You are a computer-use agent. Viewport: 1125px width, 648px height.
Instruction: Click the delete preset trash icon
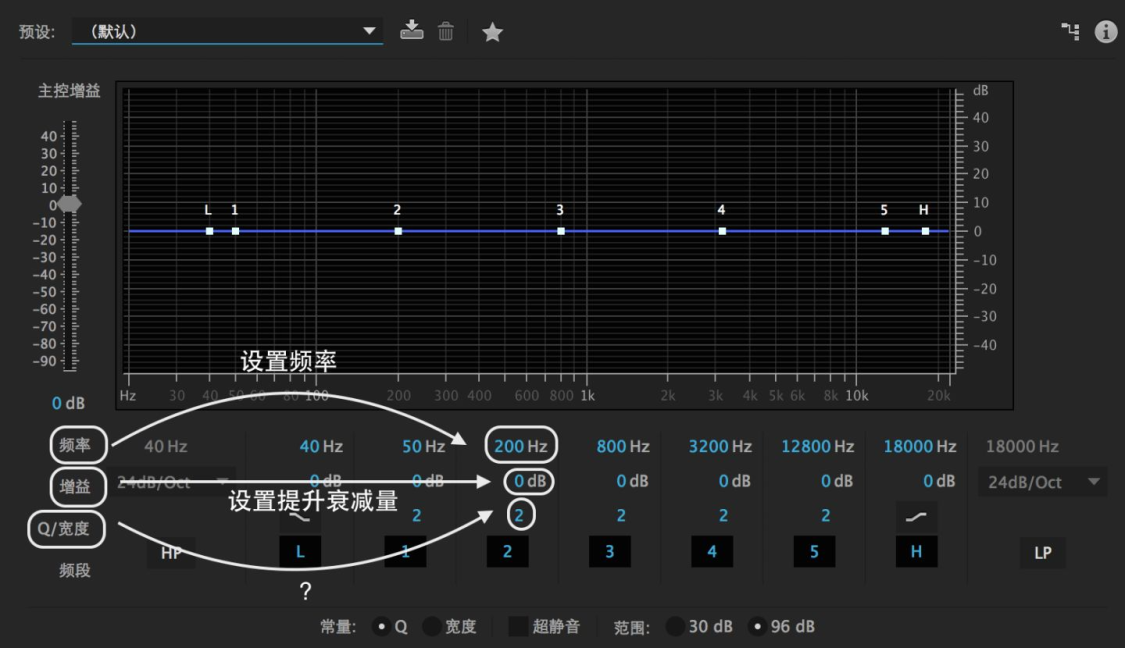446,31
